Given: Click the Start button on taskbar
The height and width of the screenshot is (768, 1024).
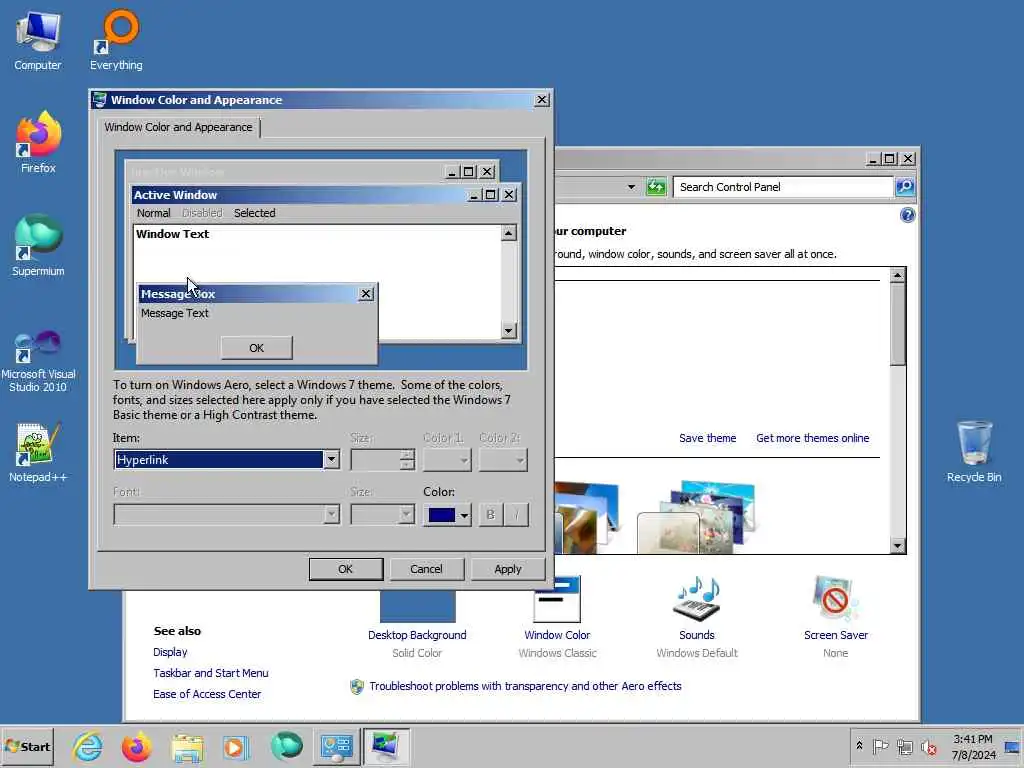Looking at the screenshot, I should tap(27, 746).
